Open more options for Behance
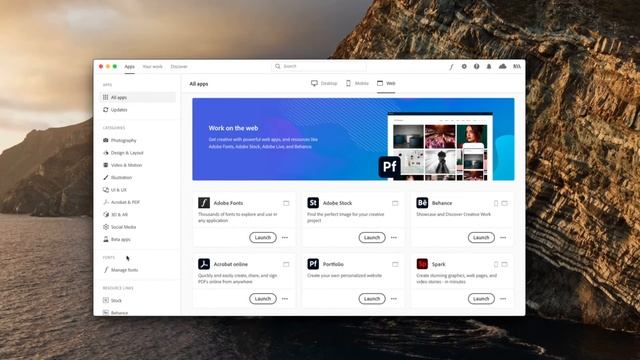Screen dimensions: 640x360 click(x=503, y=238)
